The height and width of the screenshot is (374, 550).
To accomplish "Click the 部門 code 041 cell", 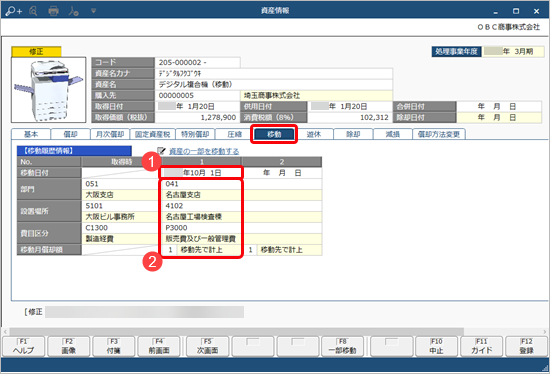I will (x=202, y=184).
